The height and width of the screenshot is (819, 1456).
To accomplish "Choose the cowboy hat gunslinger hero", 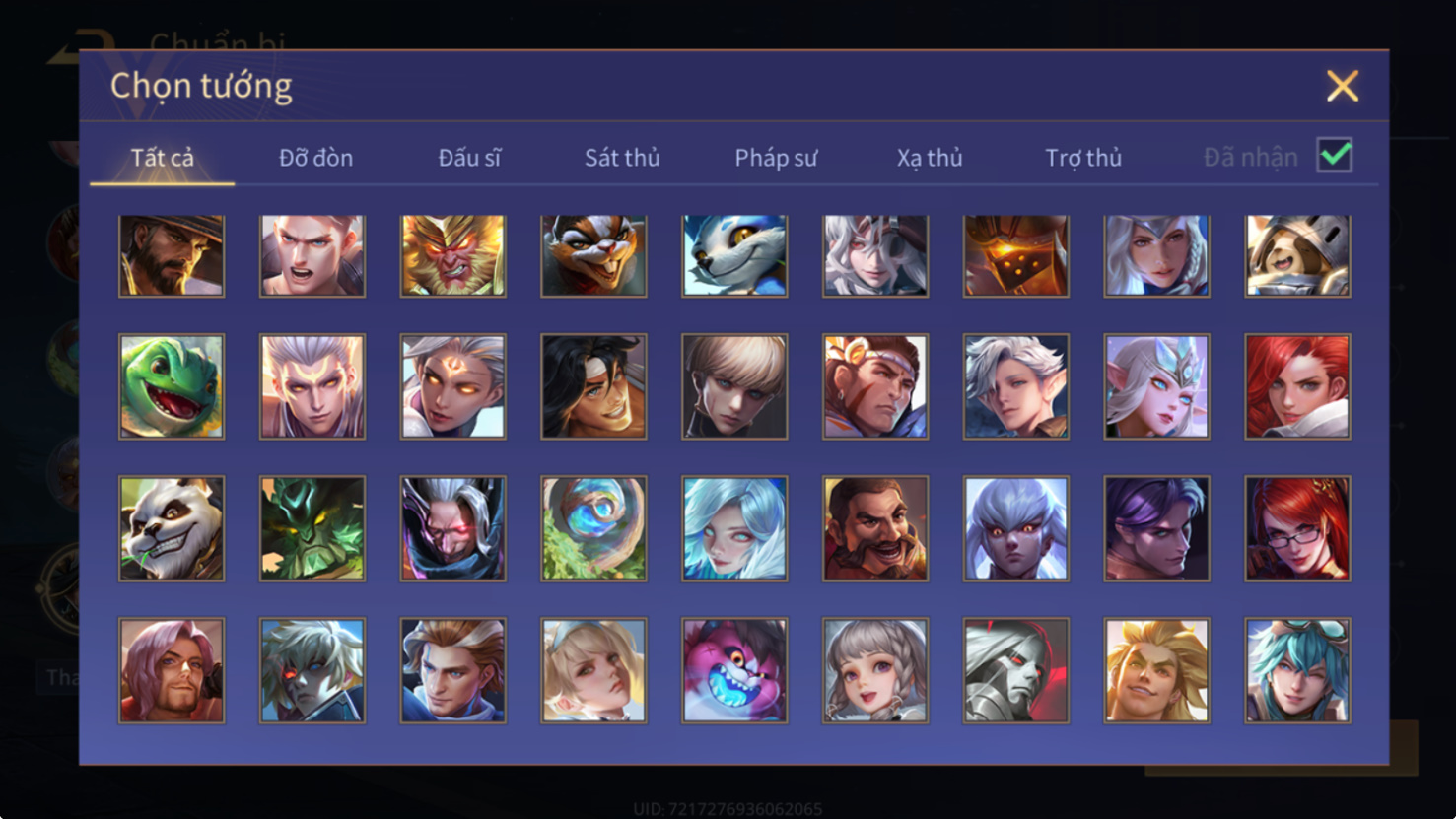I will pos(172,255).
